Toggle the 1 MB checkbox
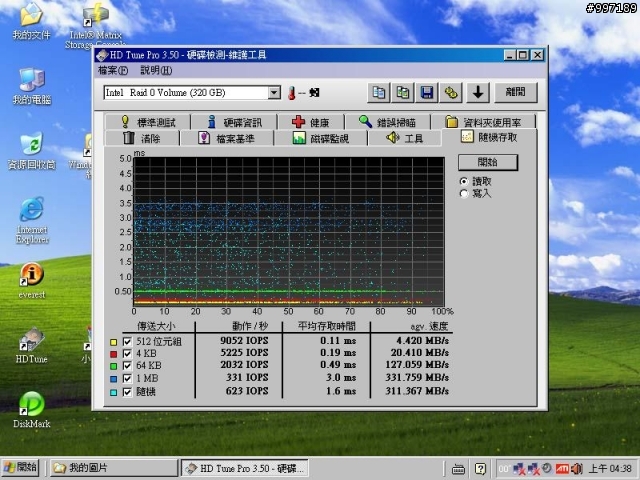 click(127, 378)
